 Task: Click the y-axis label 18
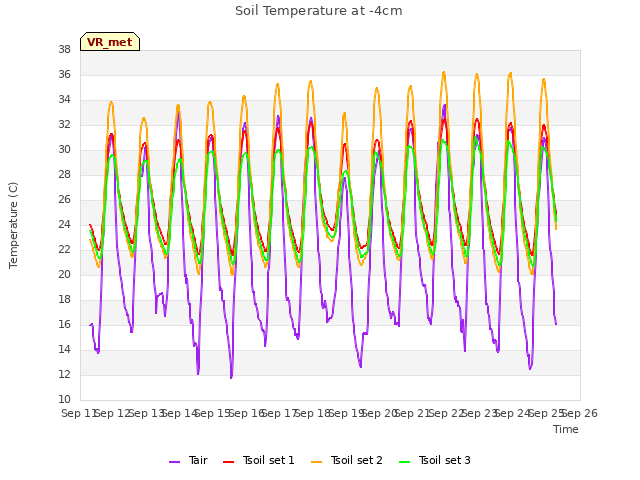point(64,300)
